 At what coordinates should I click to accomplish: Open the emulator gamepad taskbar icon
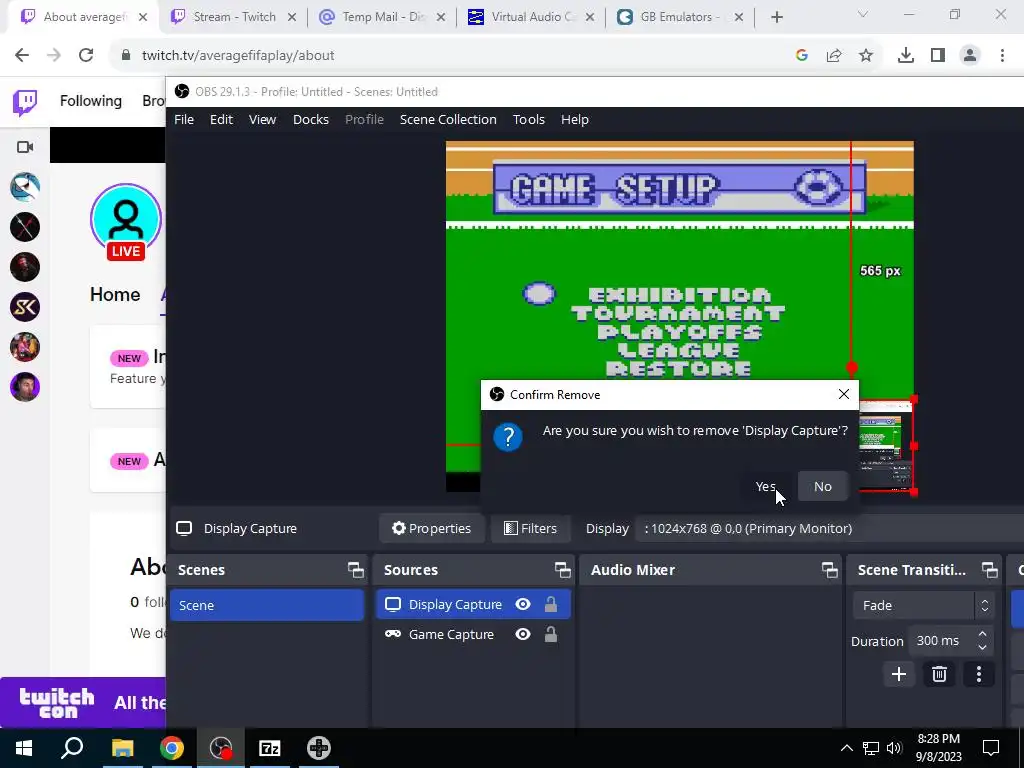[319, 748]
